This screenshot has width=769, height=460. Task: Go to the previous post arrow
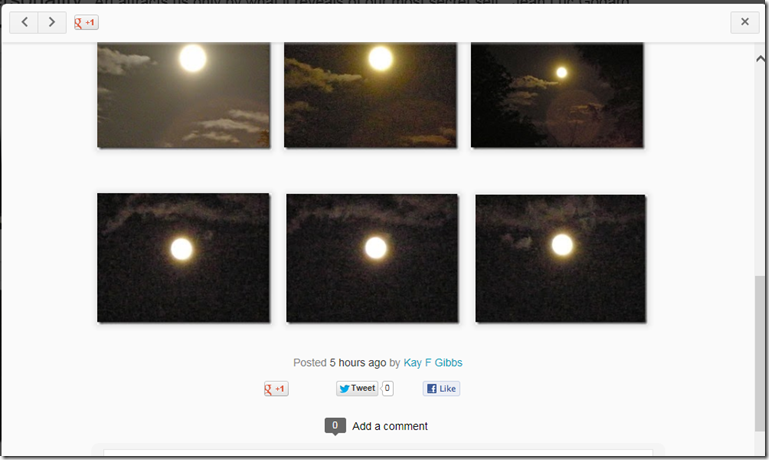click(24, 22)
